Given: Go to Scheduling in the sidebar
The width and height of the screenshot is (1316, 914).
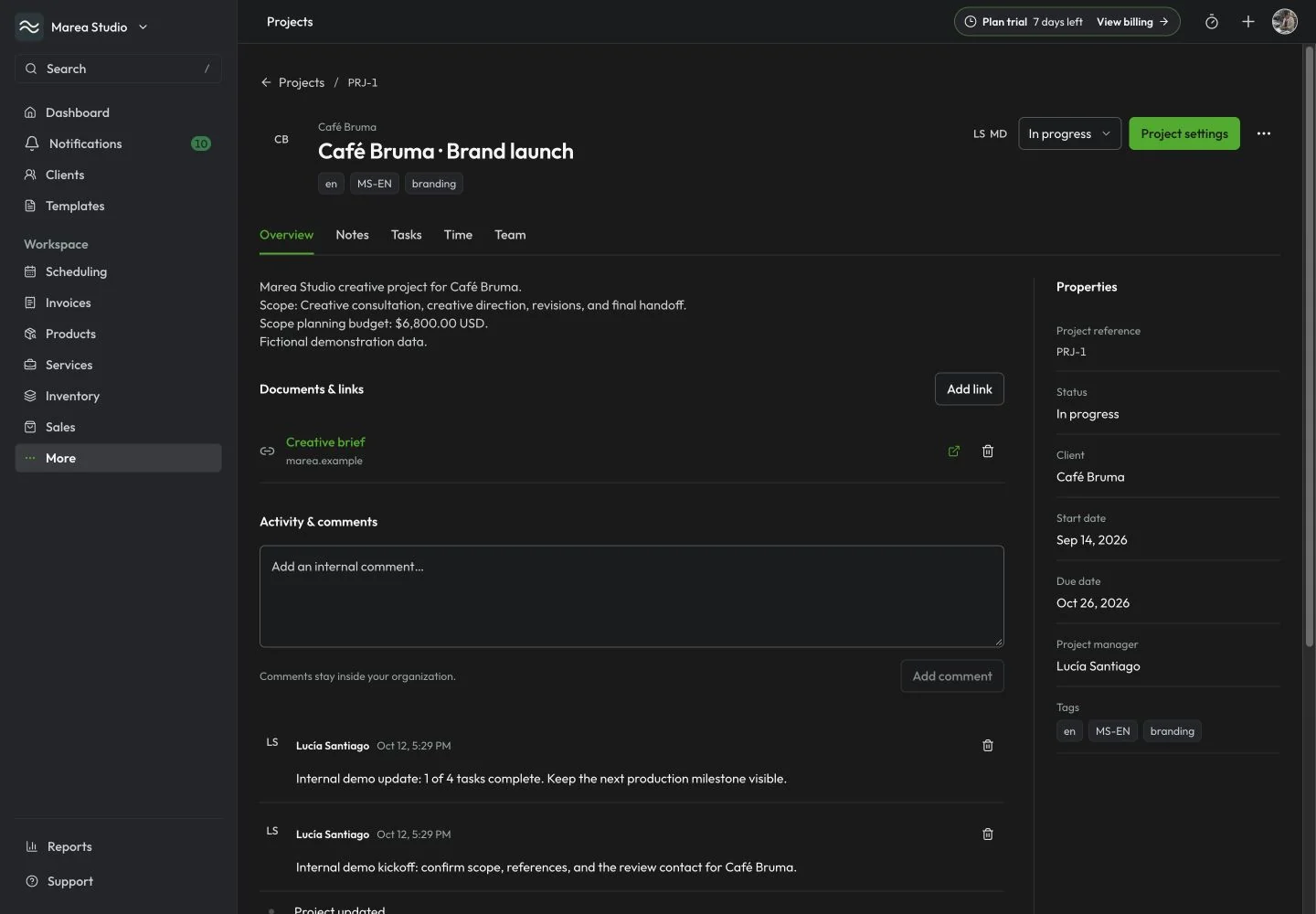Looking at the screenshot, I should coord(119,271).
